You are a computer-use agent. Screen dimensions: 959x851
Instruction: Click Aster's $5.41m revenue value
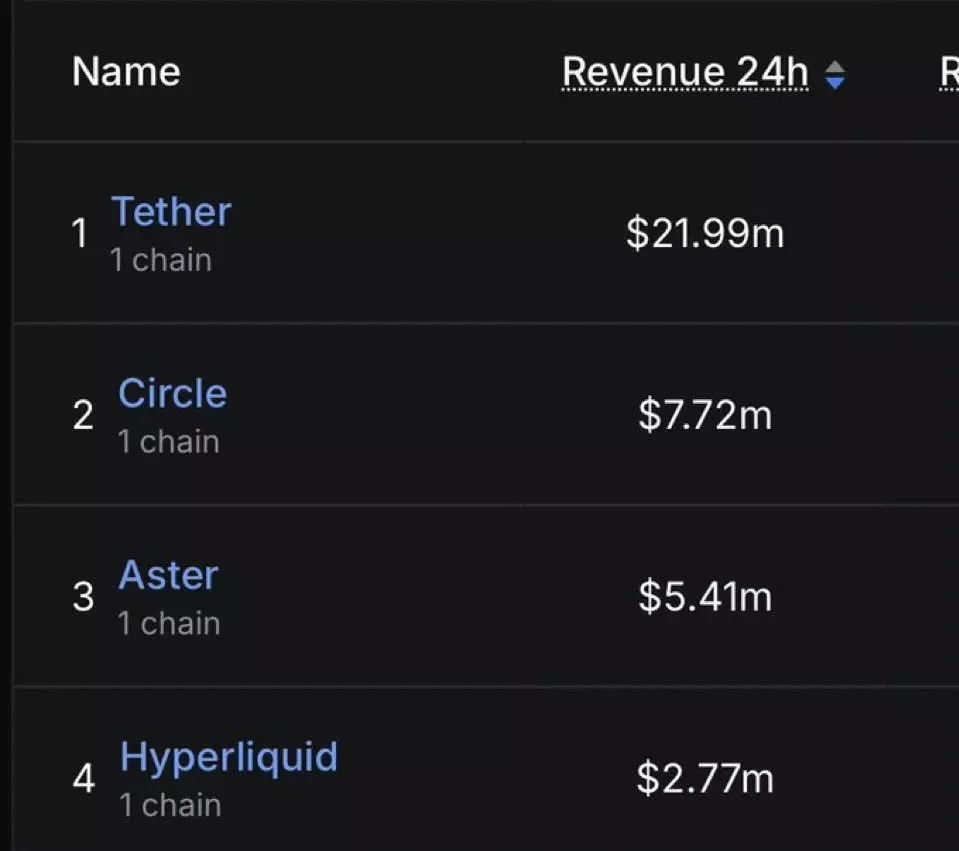pos(705,597)
